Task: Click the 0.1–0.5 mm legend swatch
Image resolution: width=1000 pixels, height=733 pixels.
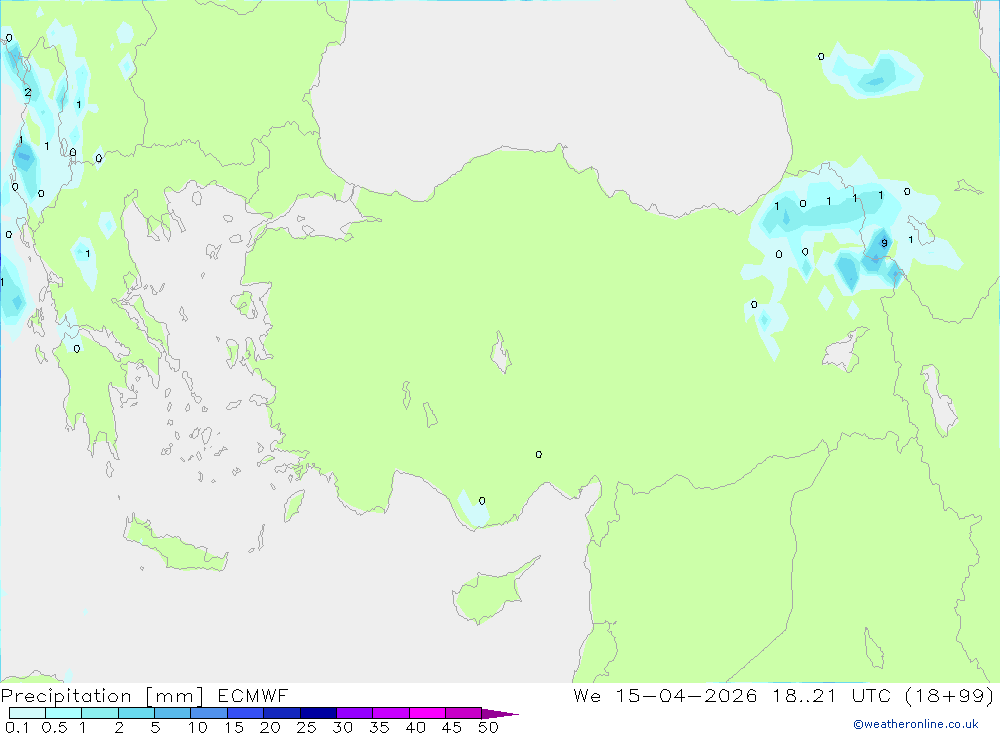Action: [27, 713]
